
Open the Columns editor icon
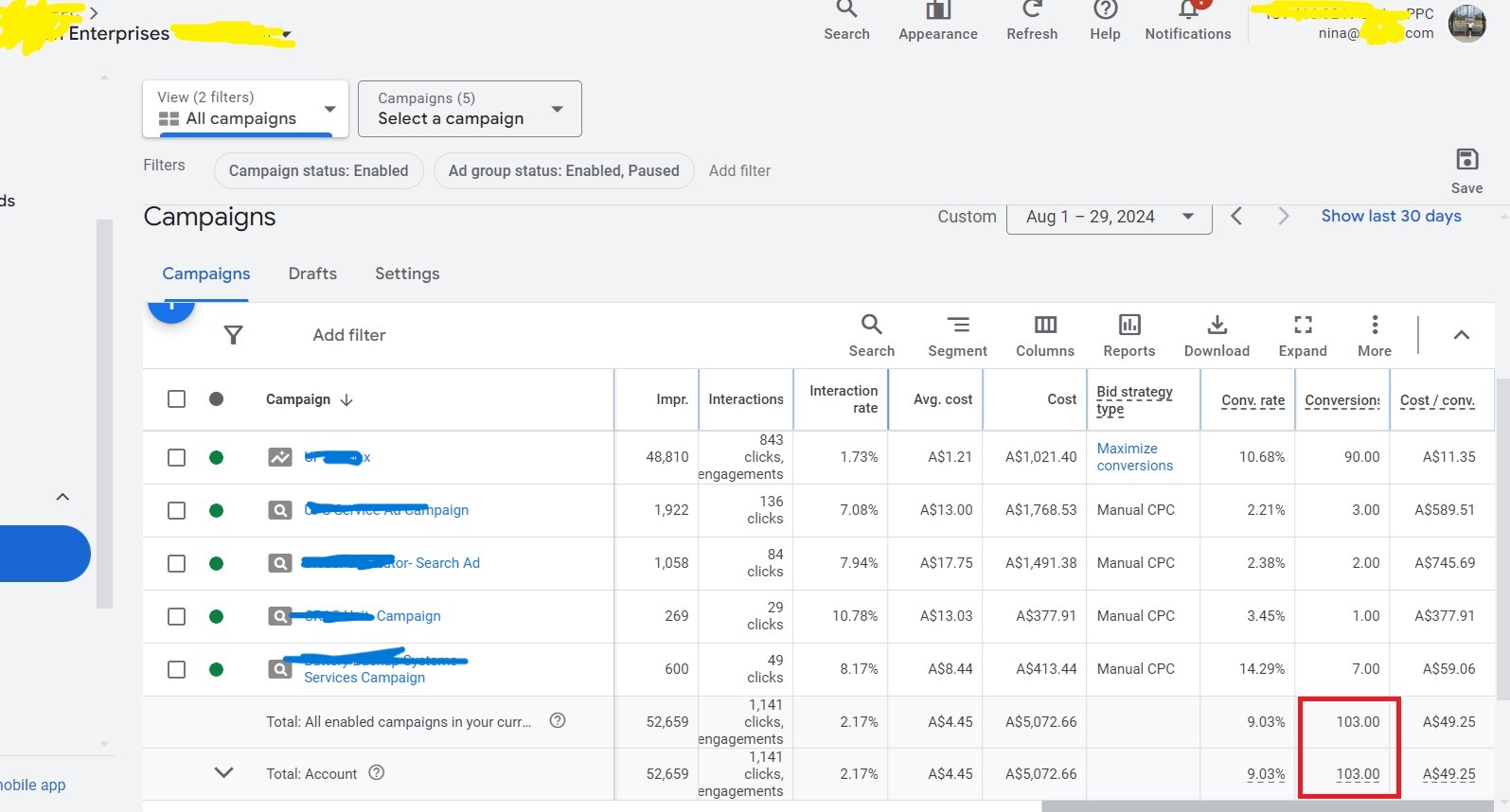pos(1044,326)
